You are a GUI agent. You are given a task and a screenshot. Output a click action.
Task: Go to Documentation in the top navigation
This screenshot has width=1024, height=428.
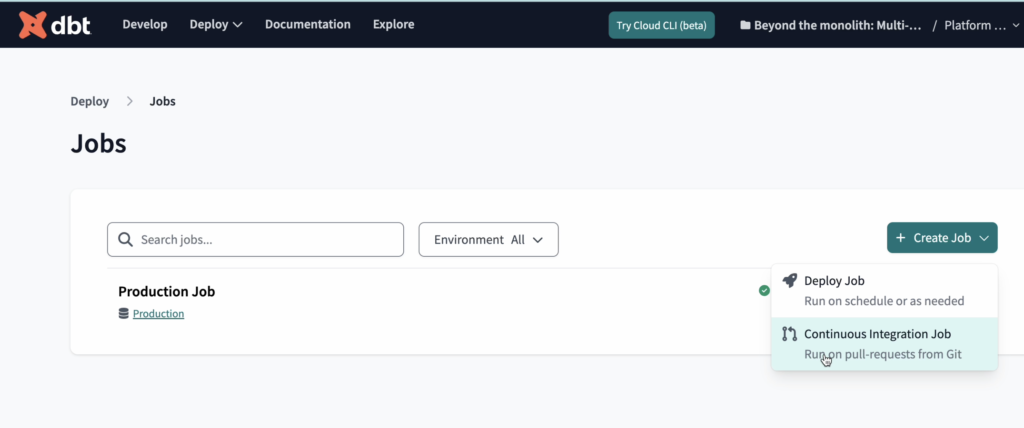click(x=307, y=24)
